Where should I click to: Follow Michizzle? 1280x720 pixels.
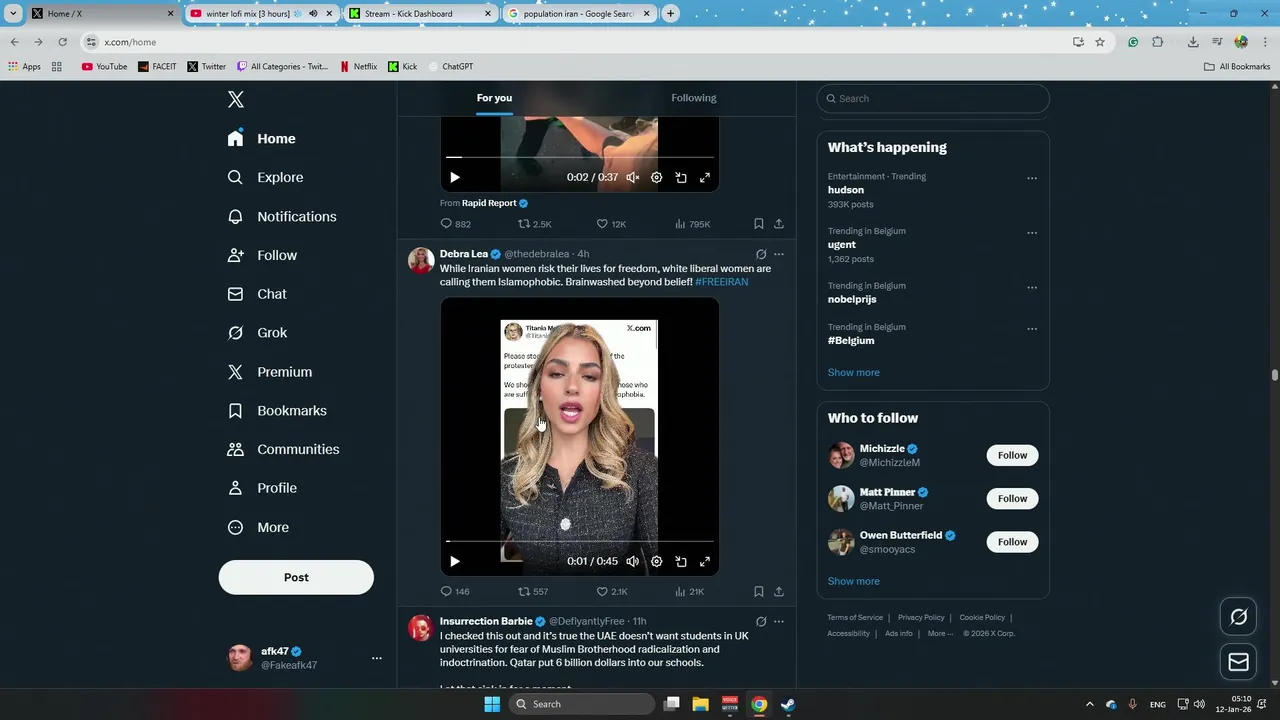point(1012,455)
